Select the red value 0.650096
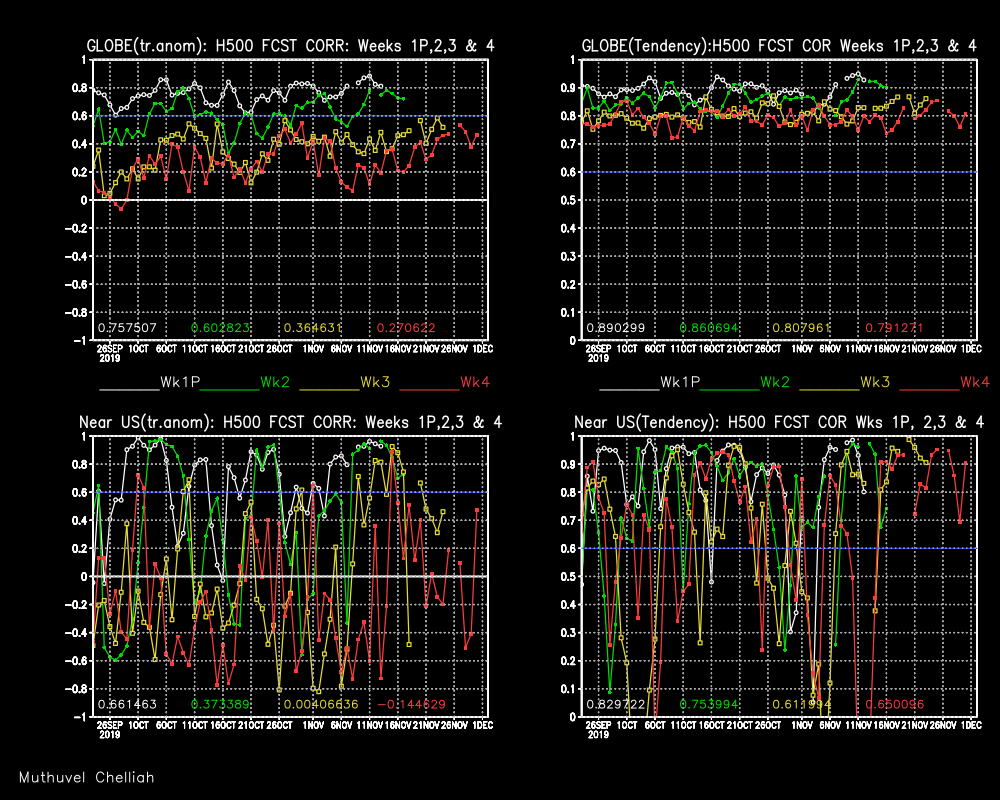 (894, 704)
